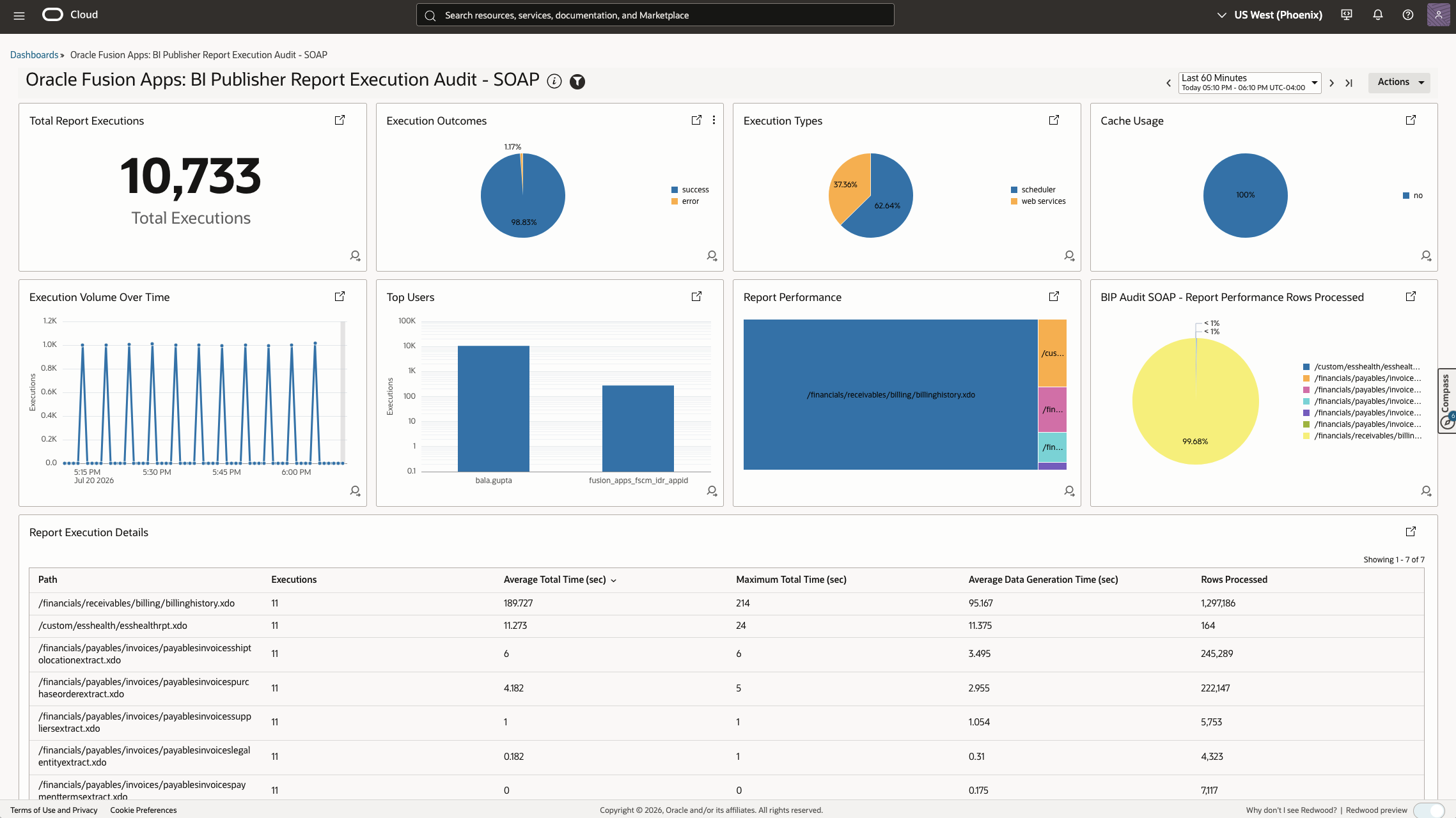The width and height of the screenshot is (1456, 818).
Task: Open Total Report Executions in new window
Action: click(x=340, y=120)
